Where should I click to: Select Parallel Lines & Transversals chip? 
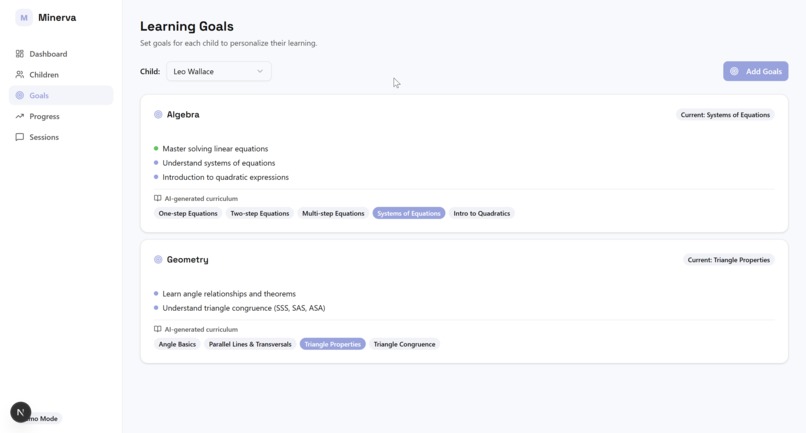point(250,344)
